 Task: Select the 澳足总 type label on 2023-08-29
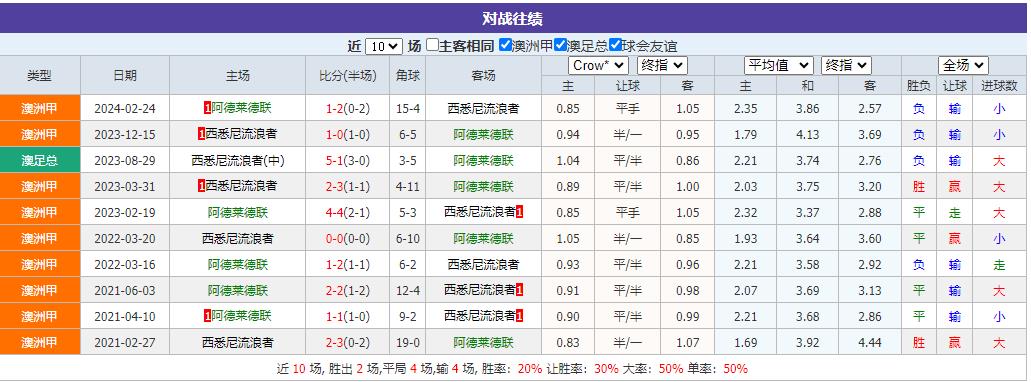click(x=40, y=160)
